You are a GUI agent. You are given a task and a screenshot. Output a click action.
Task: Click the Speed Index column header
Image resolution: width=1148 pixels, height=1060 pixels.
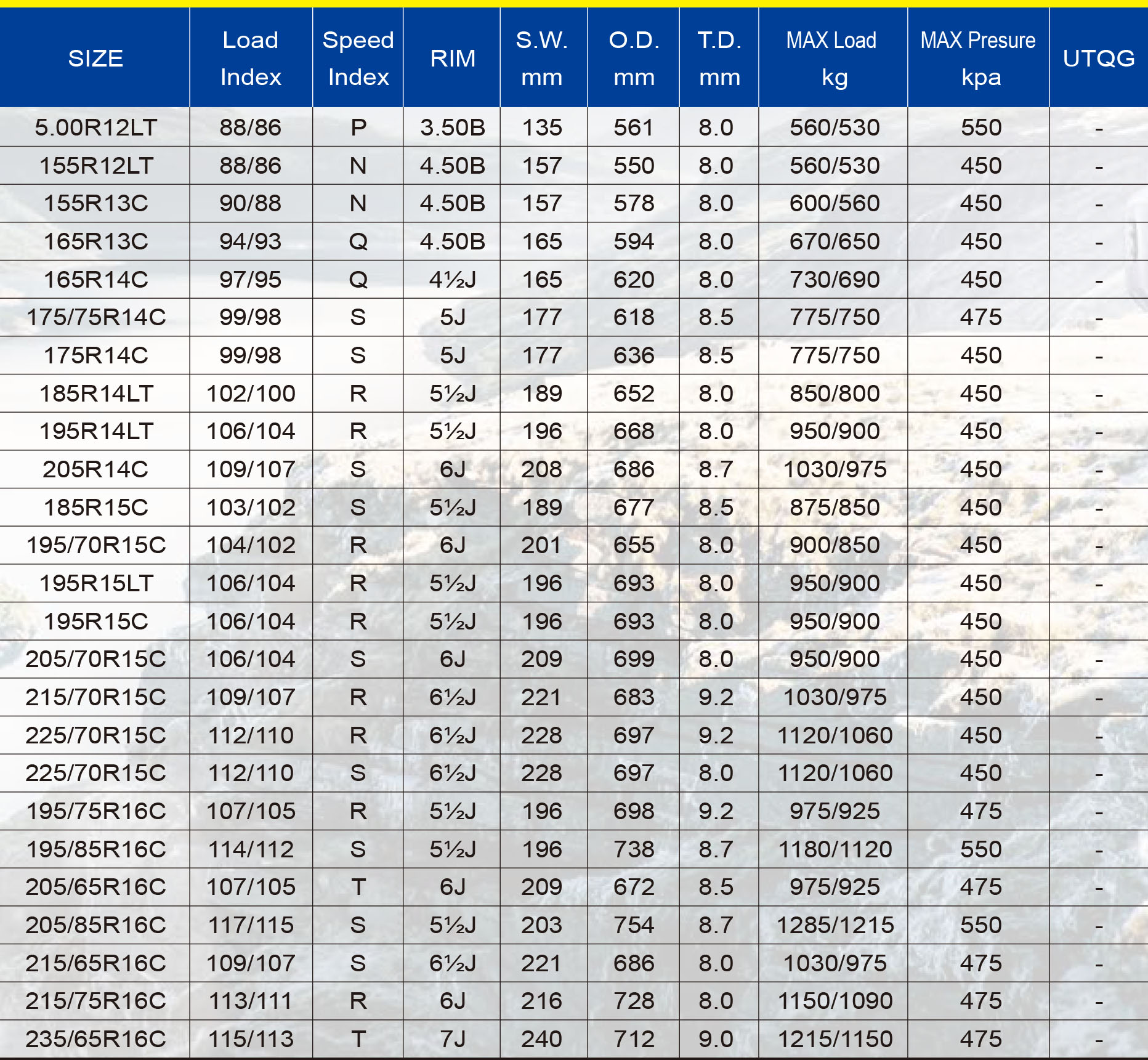coord(358,59)
